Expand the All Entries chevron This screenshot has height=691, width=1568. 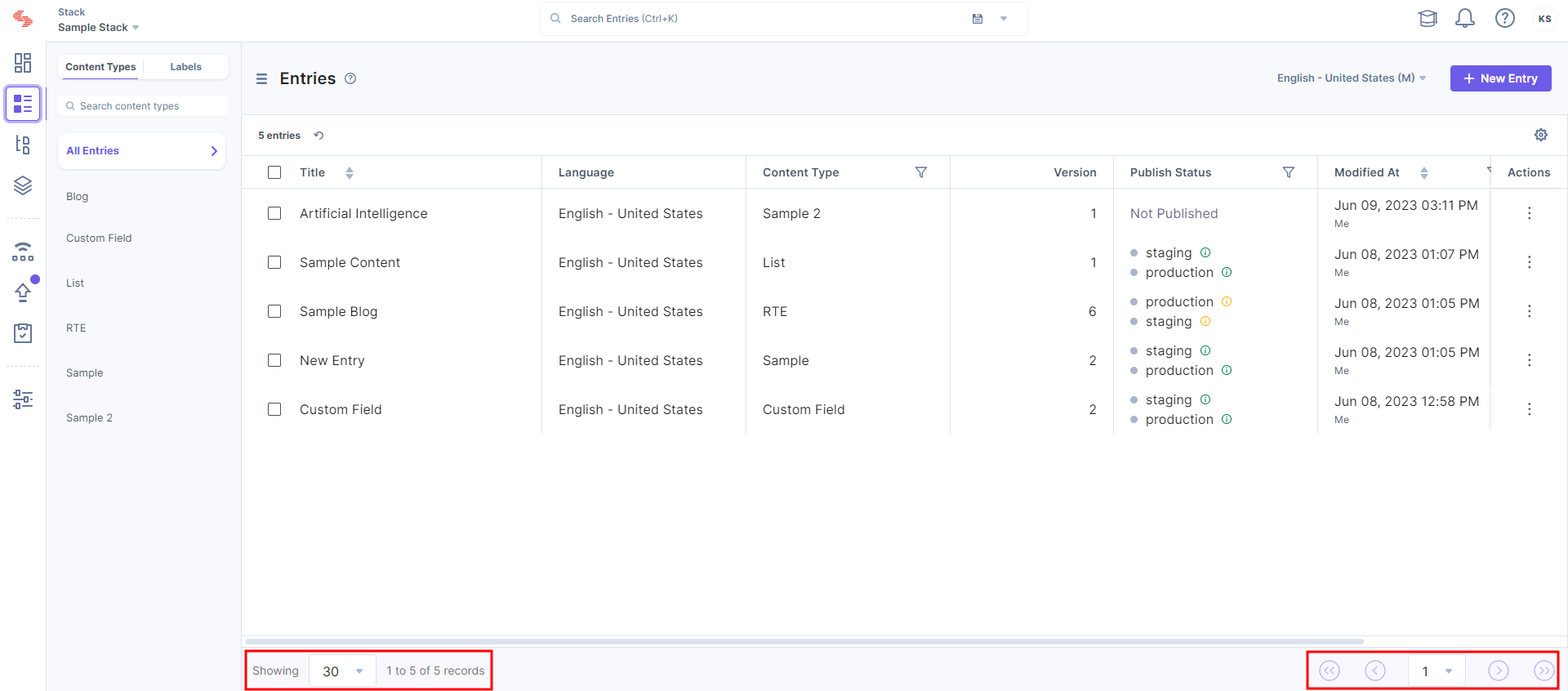point(214,151)
